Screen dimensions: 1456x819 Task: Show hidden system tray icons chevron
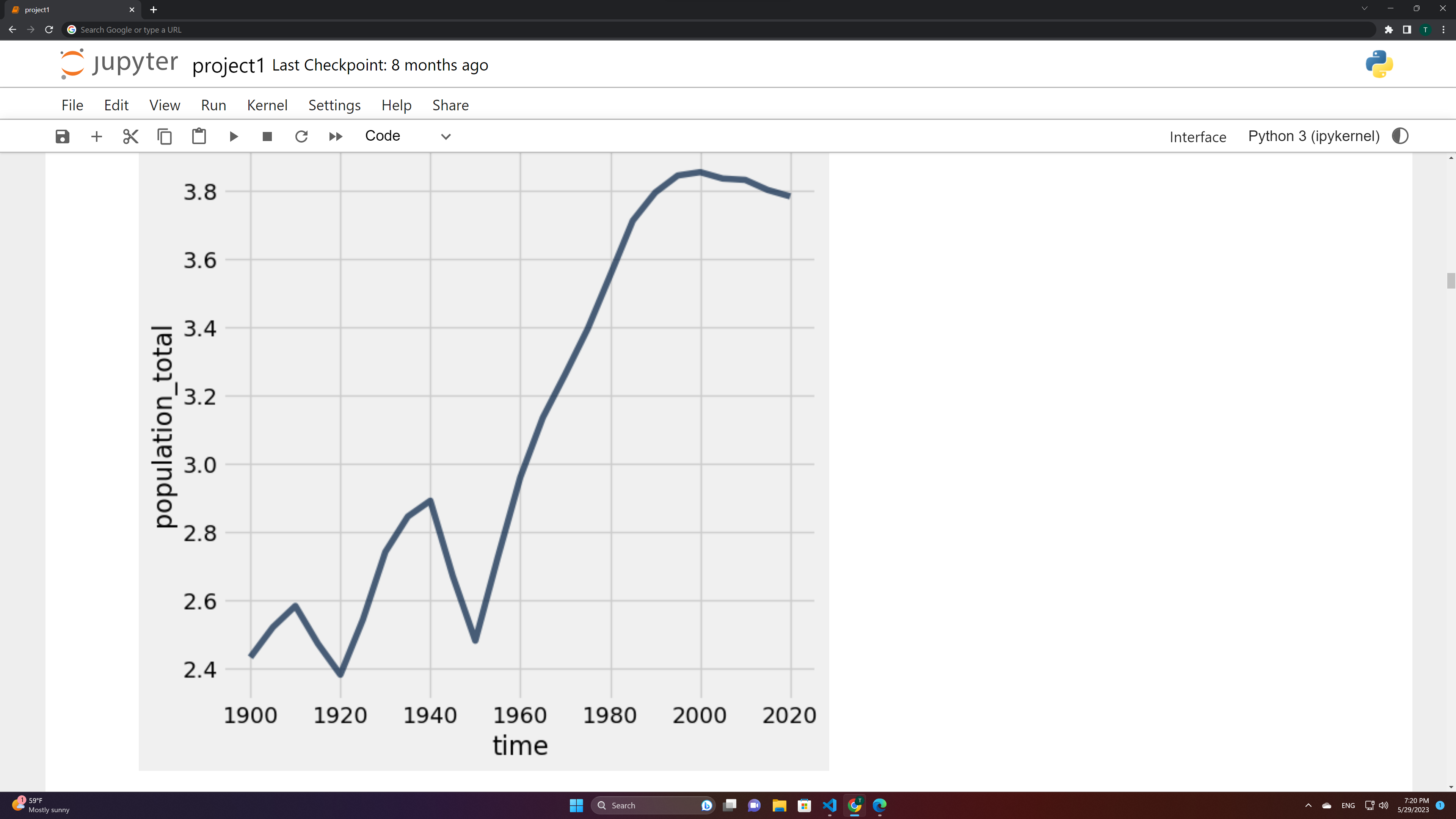tap(1308, 805)
